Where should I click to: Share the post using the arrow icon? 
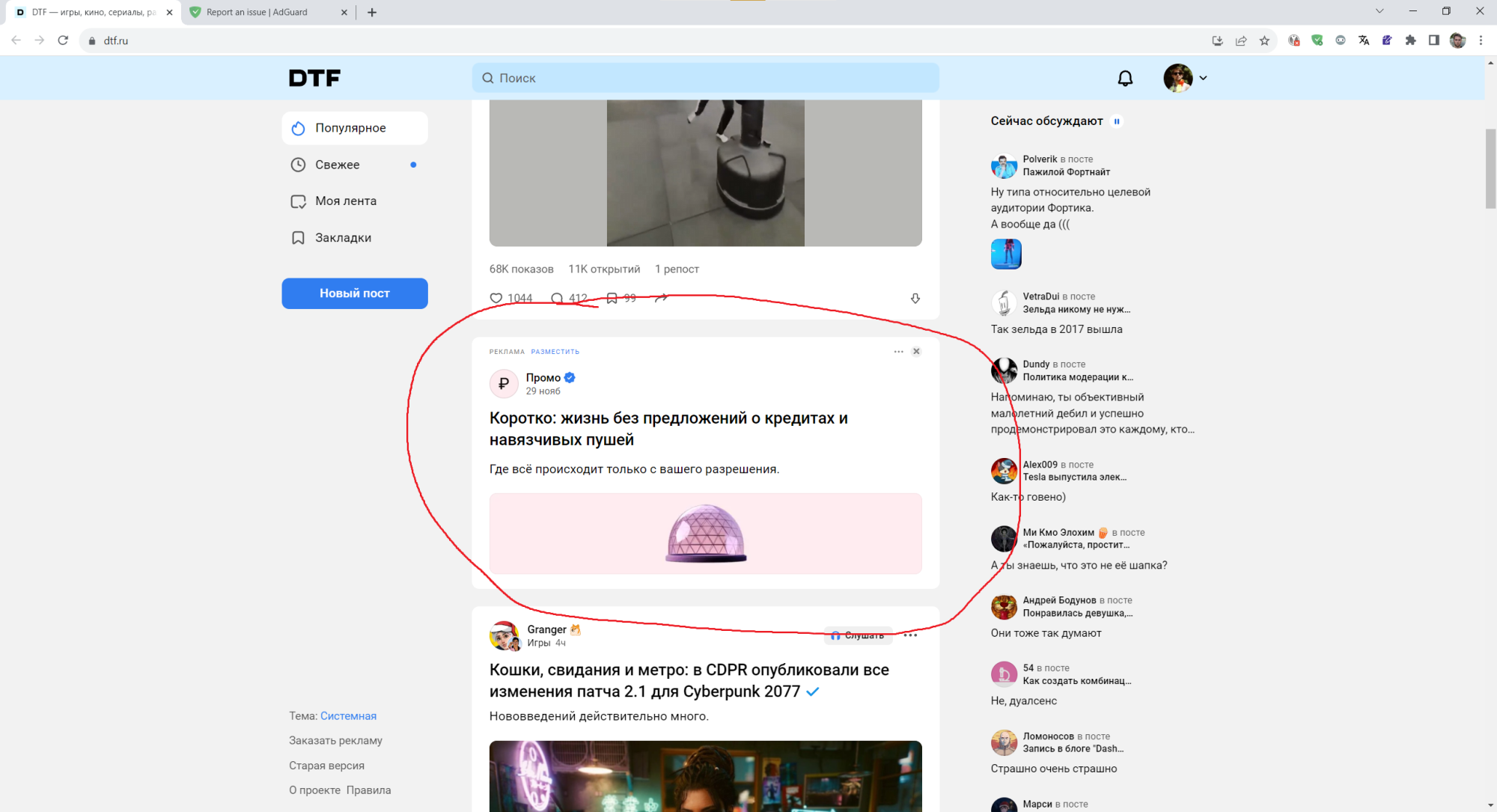click(x=662, y=297)
